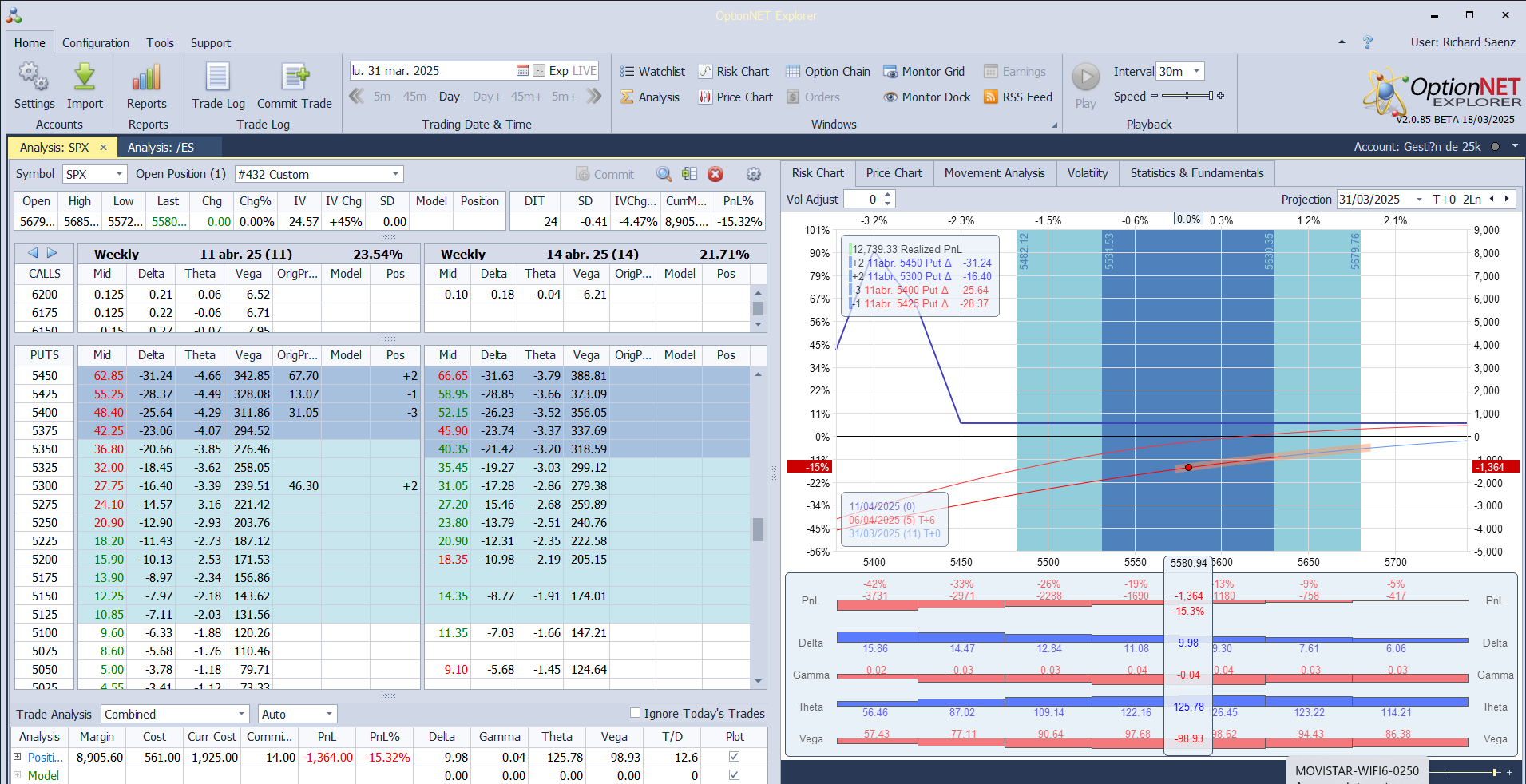Click the magnifier search icon beside Commit
Screen dimensions: 1526x784
click(x=664, y=174)
